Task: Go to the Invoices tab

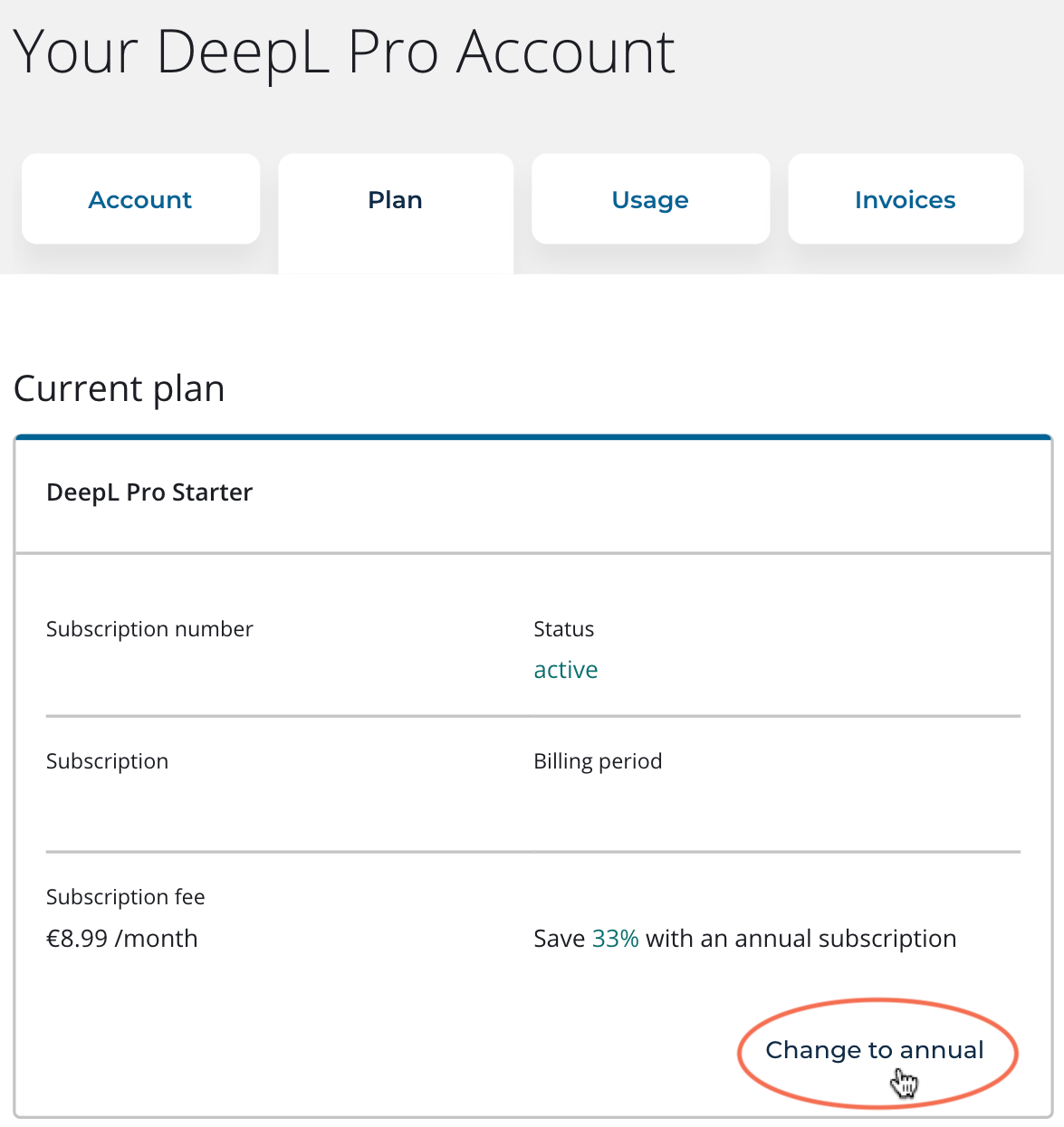Action: click(x=906, y=199)
